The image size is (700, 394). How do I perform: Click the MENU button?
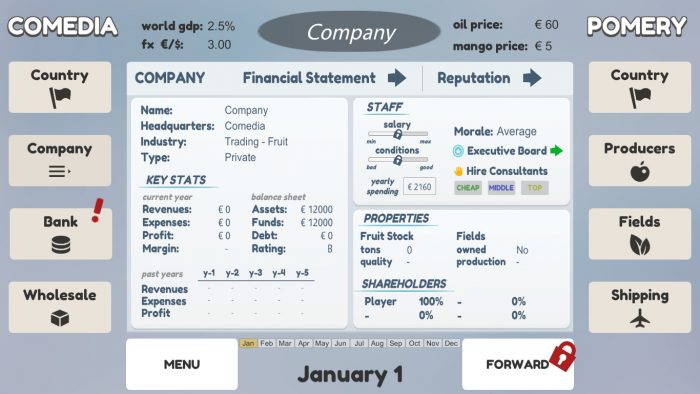pos(182,364)
